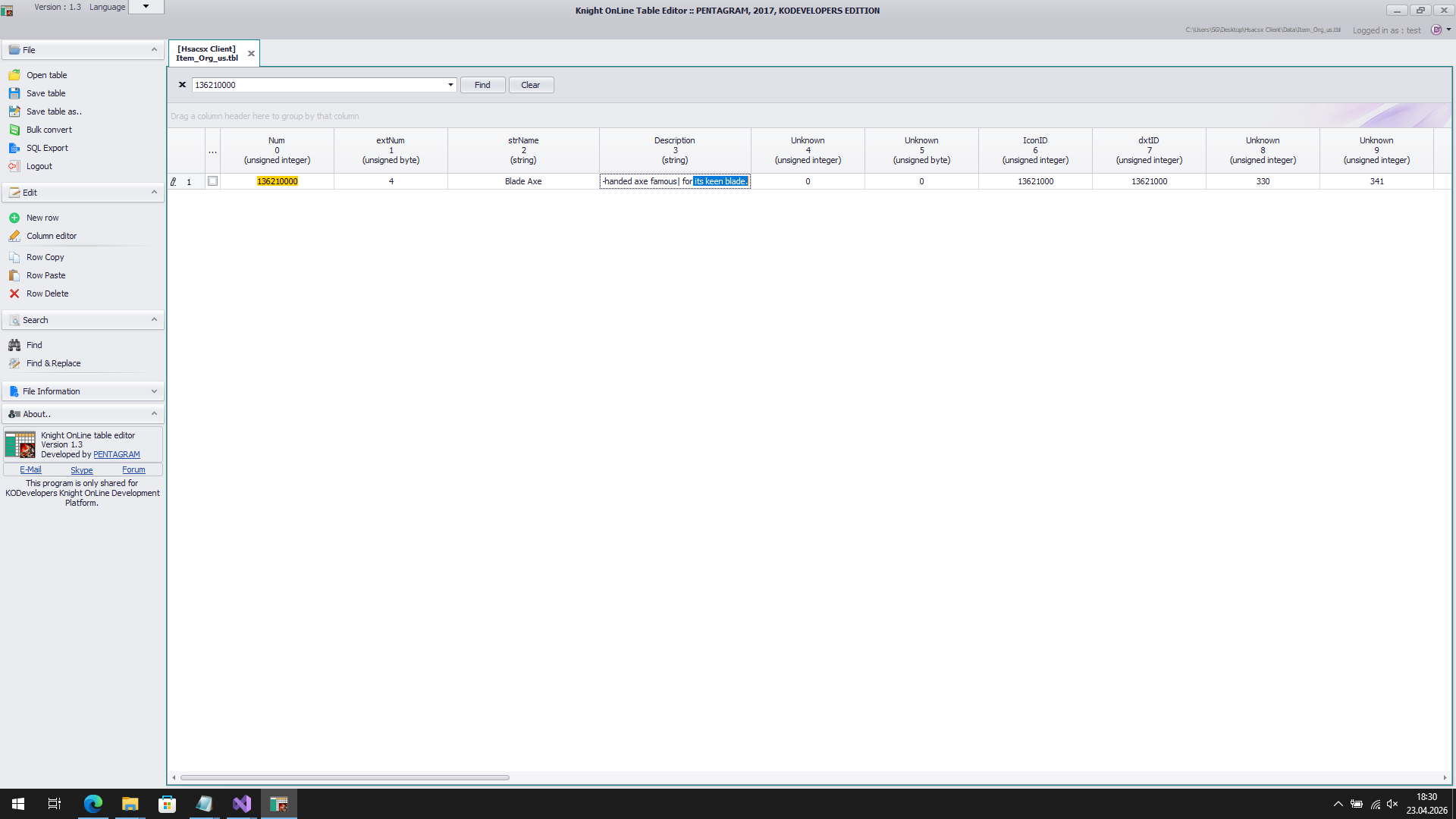Image resolution: width=1456 pixels, height=819 pixels.
Task: Click the Find button in search bar
Action: (x=482, y=85)
